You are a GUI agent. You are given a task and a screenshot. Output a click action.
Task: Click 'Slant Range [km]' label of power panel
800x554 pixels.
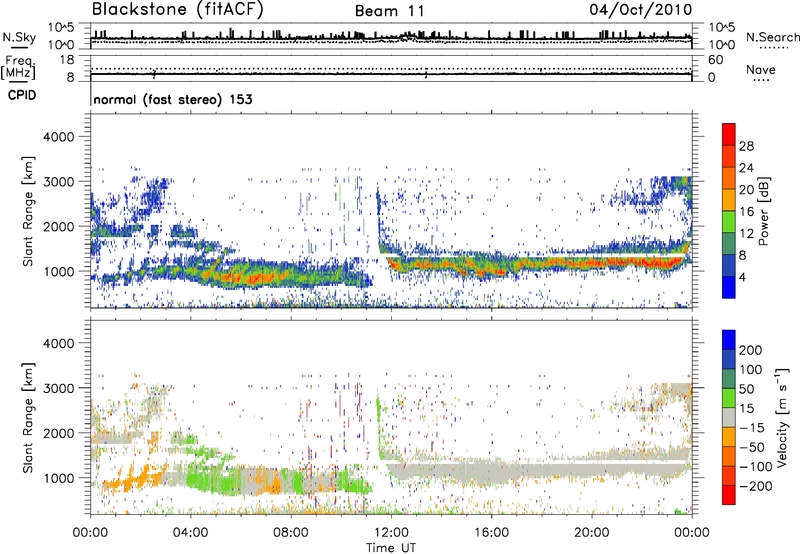28,211
